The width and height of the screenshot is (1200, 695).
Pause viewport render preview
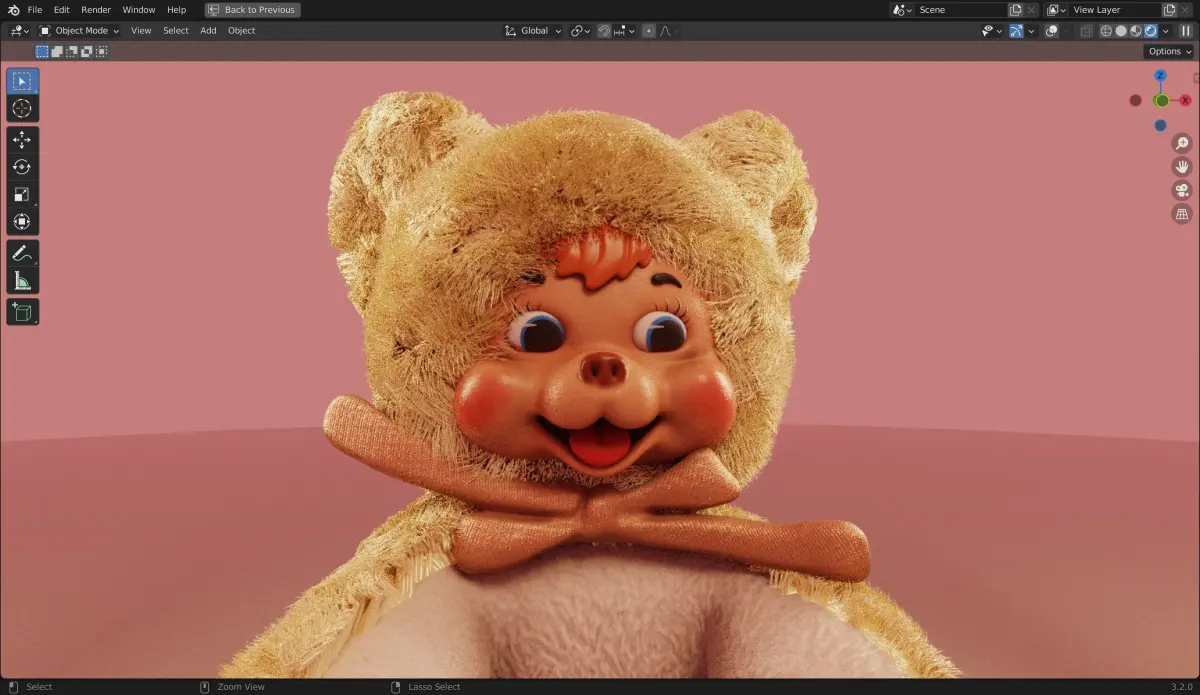tap(1186, 31)
